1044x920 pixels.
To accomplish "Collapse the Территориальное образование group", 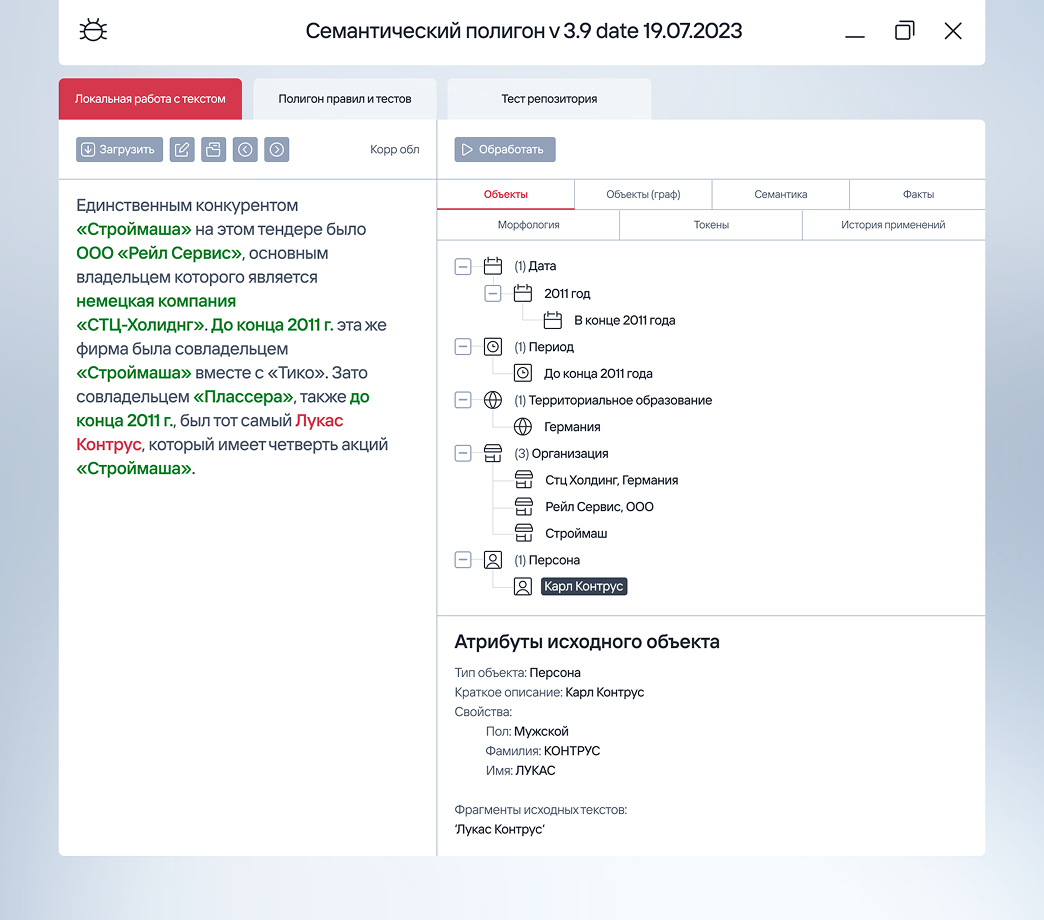I will [x=462, y=400].
